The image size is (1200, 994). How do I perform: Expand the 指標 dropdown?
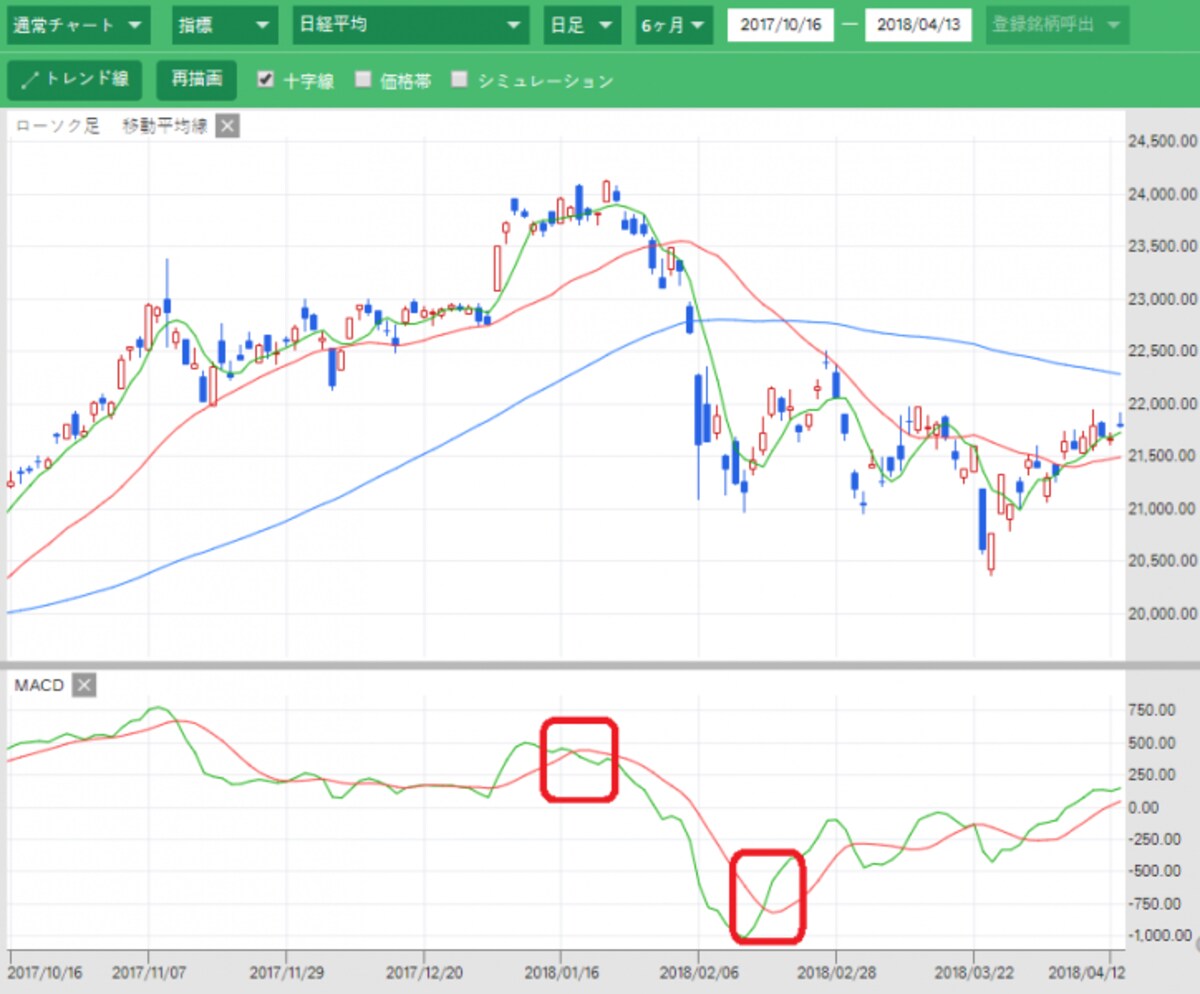[225, 25]
